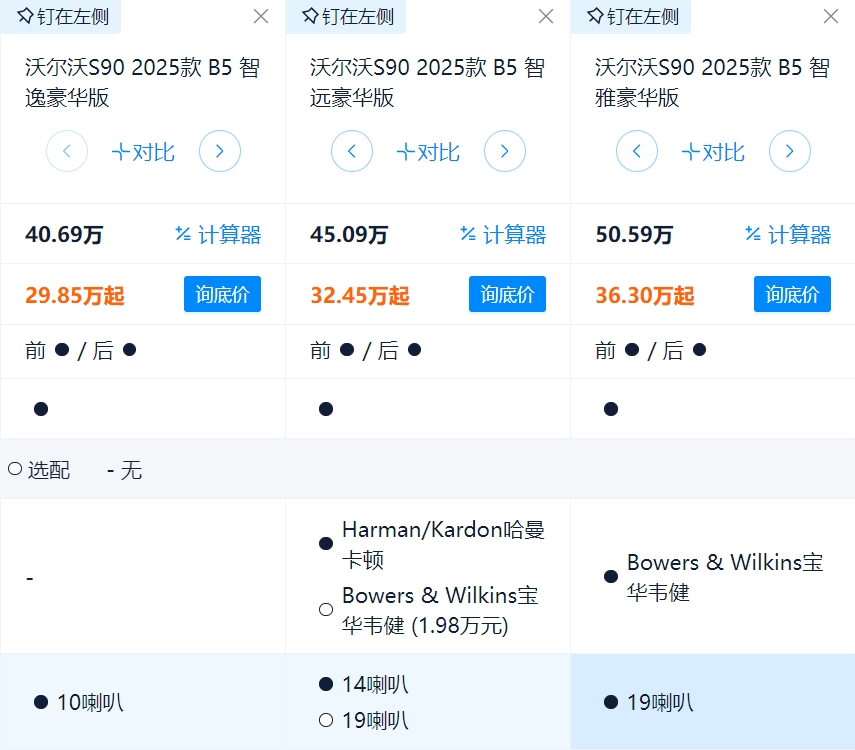Click 询底价 for the 32.45万起 model
Image resolution: width=855 pixels, height=750 pixels.
(x=507, y=294)
